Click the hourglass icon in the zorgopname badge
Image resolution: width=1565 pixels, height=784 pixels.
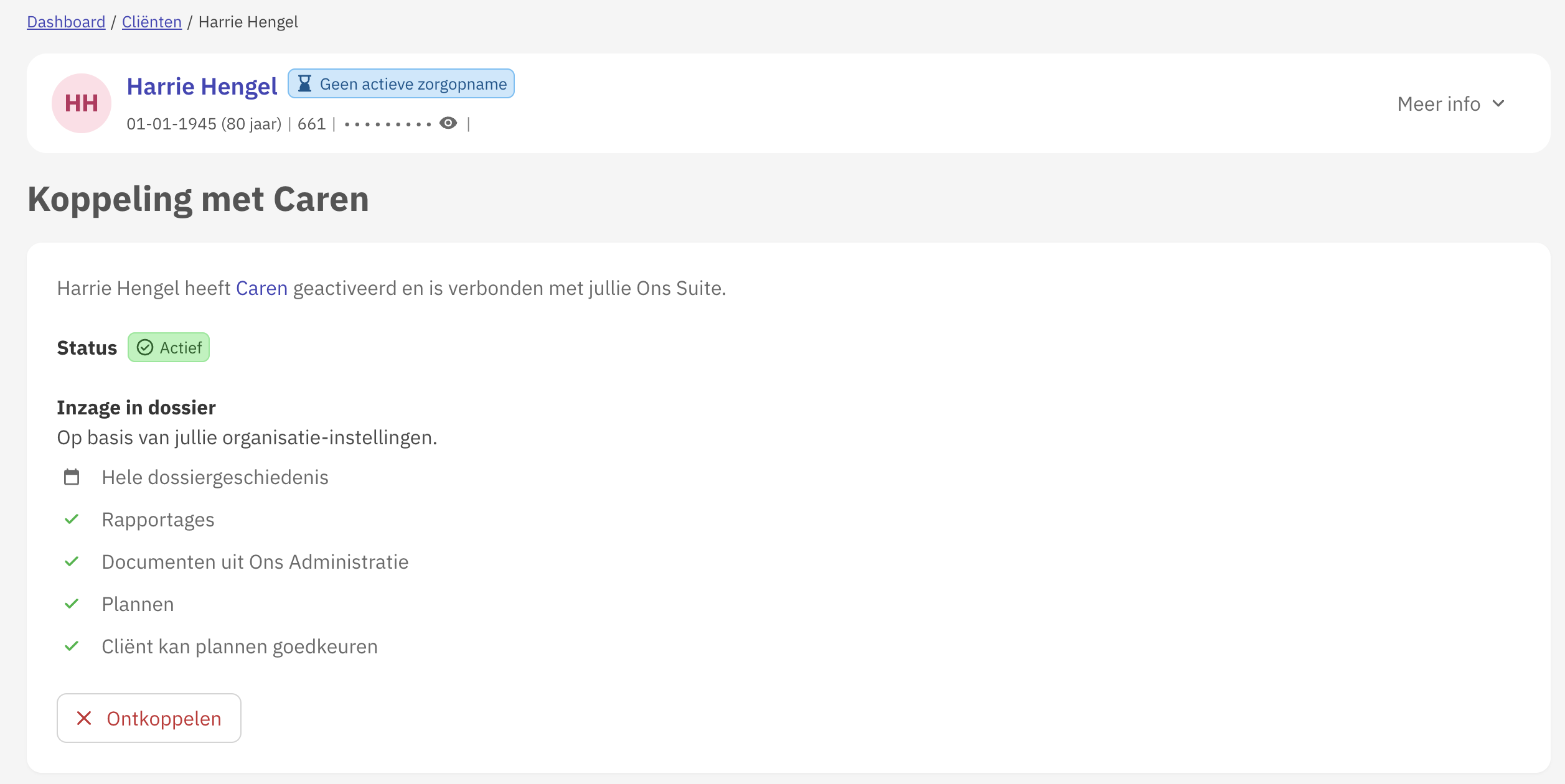click(x=304, y=83)
